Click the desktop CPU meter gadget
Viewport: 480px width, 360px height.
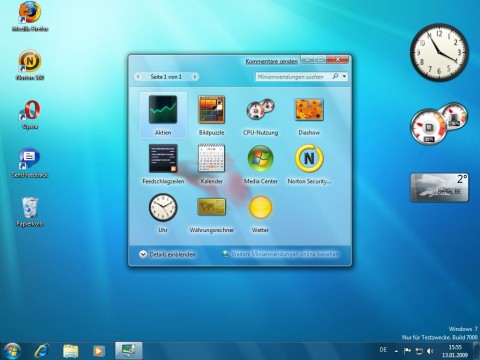coord(438,124)
